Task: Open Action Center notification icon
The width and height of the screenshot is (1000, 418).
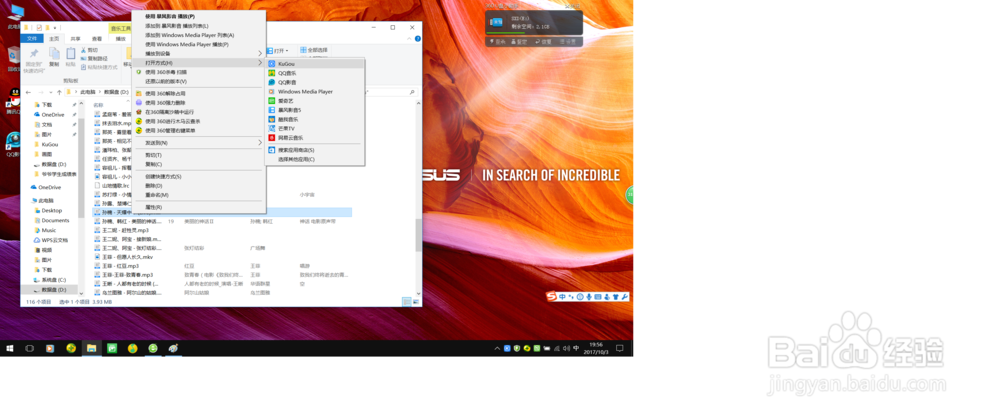Action: click(x=619, y=348)
